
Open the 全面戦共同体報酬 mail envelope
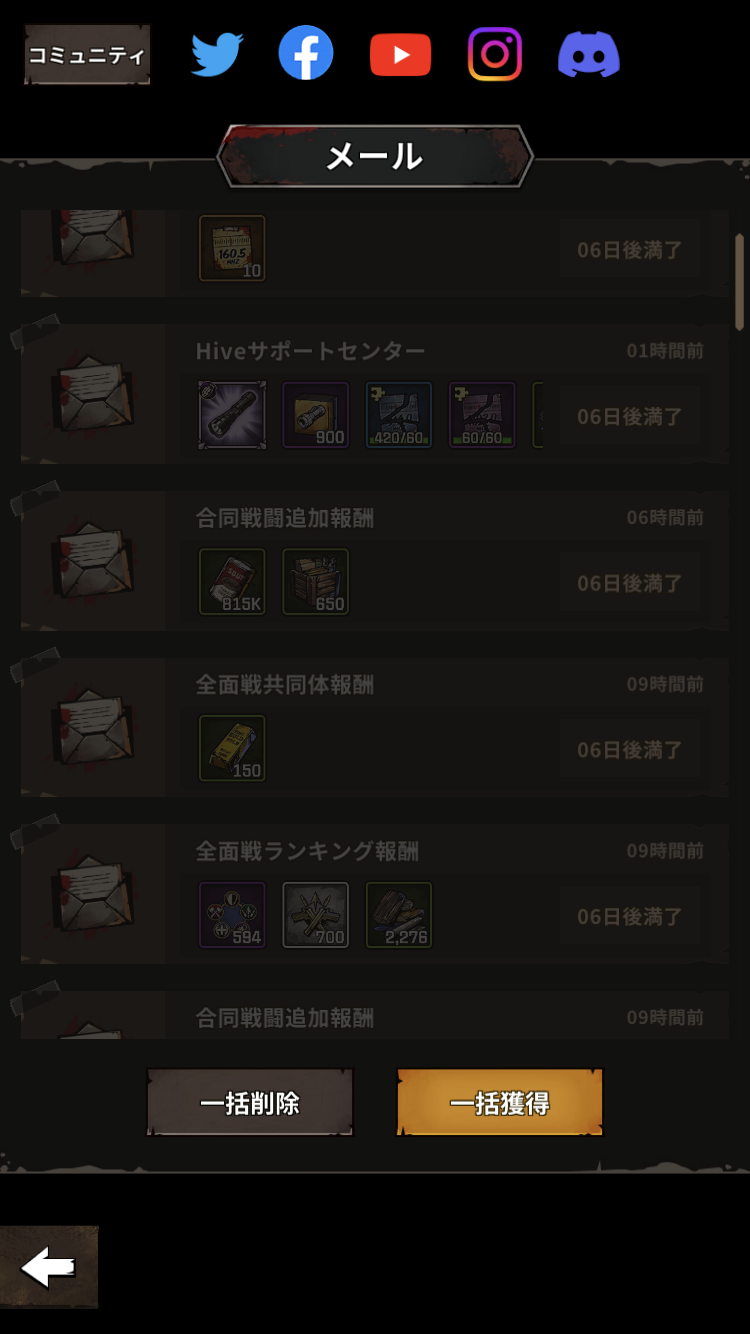pyautogui.click(x=92, y=727)
